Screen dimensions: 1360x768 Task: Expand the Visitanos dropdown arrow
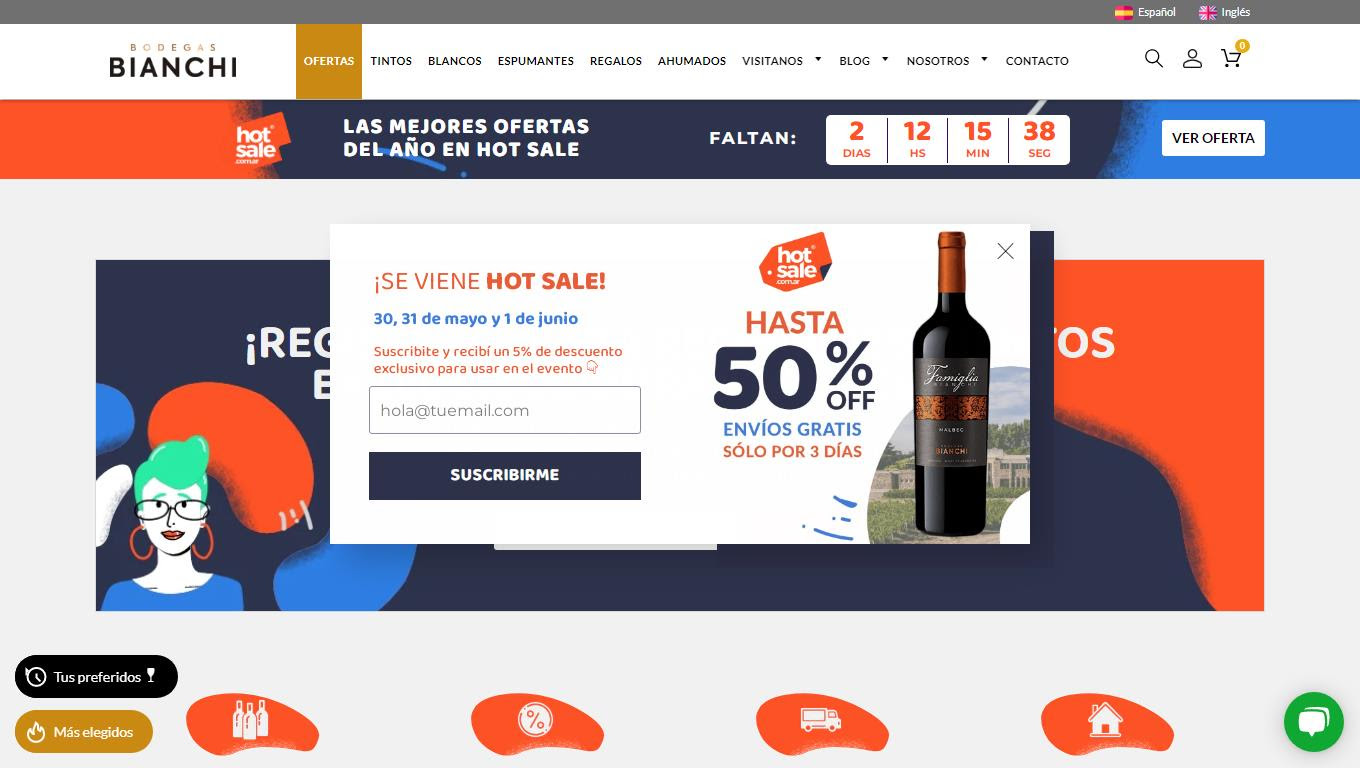tap(818, 60)
